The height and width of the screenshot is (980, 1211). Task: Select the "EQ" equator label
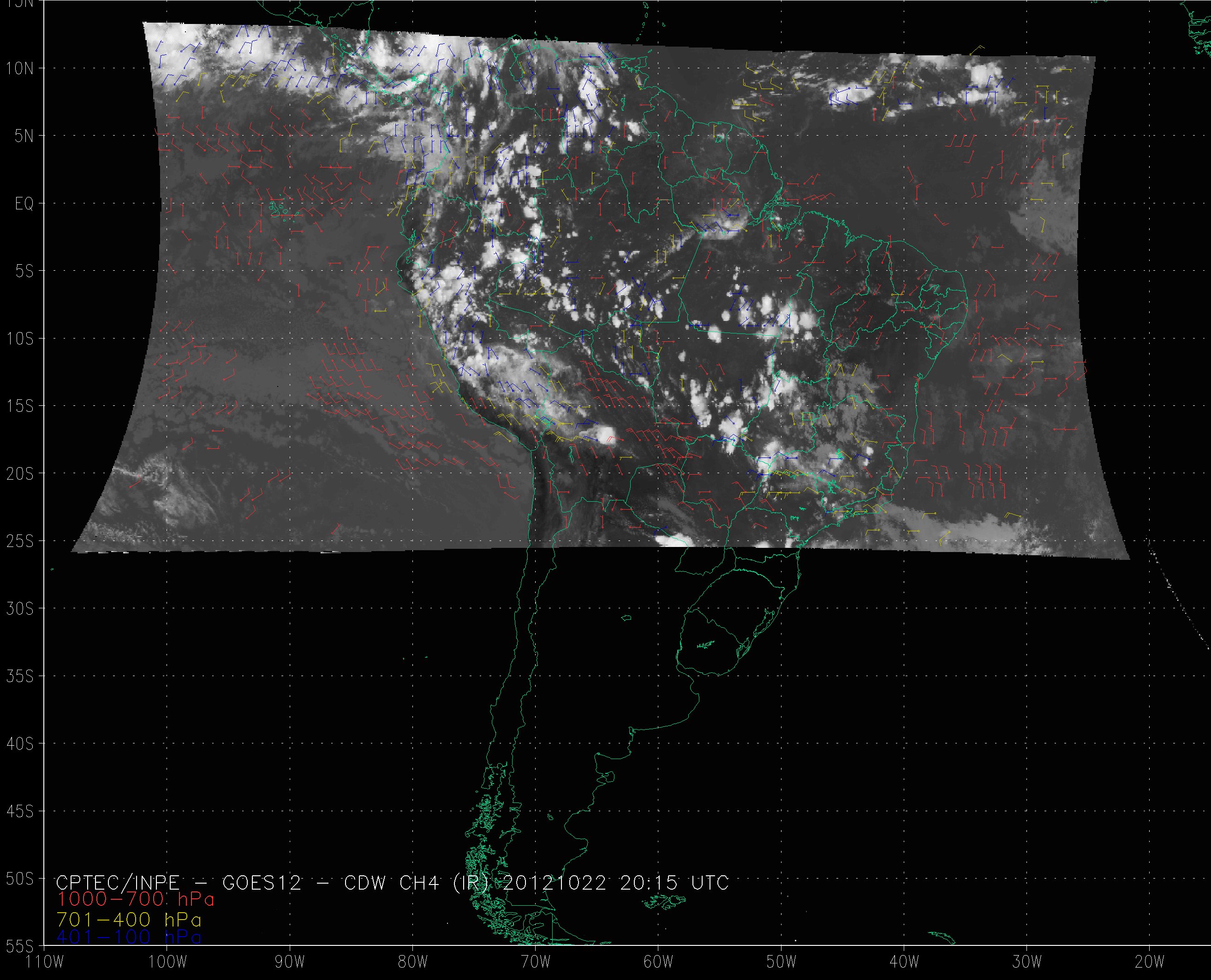[x=24, y=204]
